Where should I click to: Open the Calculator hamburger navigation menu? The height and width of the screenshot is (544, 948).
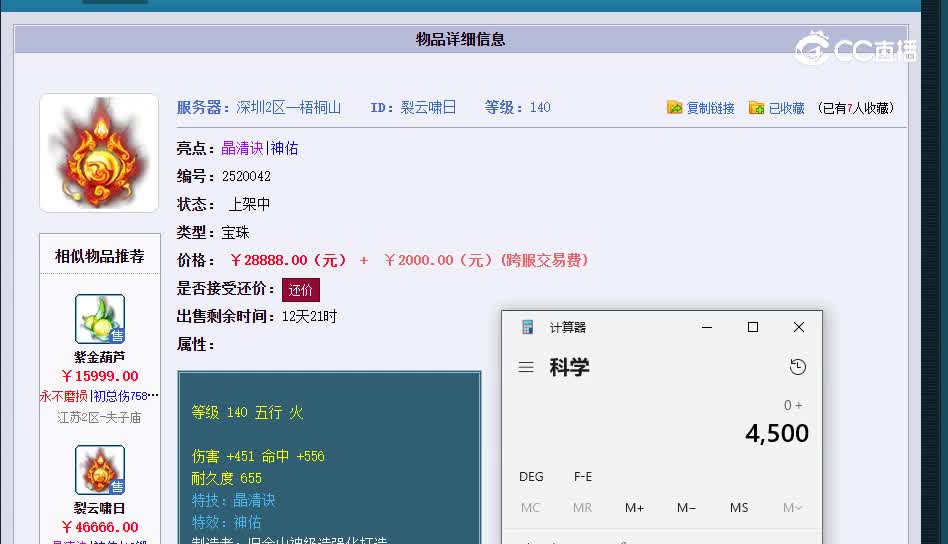tap(526, 367)
